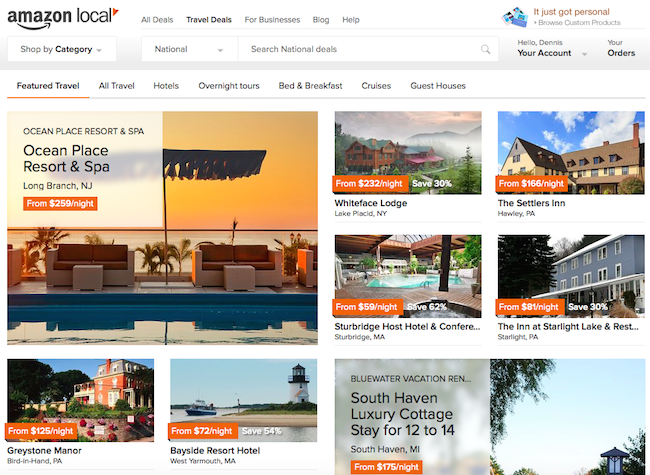Click Bird-in-Hand, PA location text
Viewport: 650px width, 475px height.
(34, 461)
